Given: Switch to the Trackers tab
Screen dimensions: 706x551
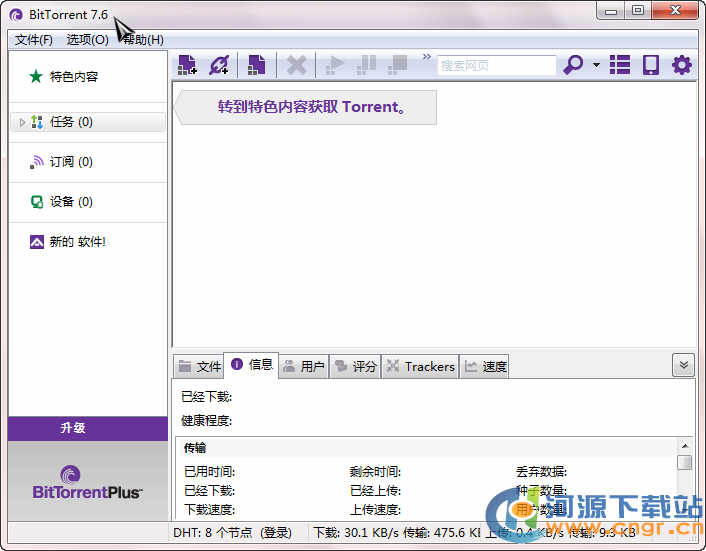Looking at the screenshot, I should click(x=420, y=367).
